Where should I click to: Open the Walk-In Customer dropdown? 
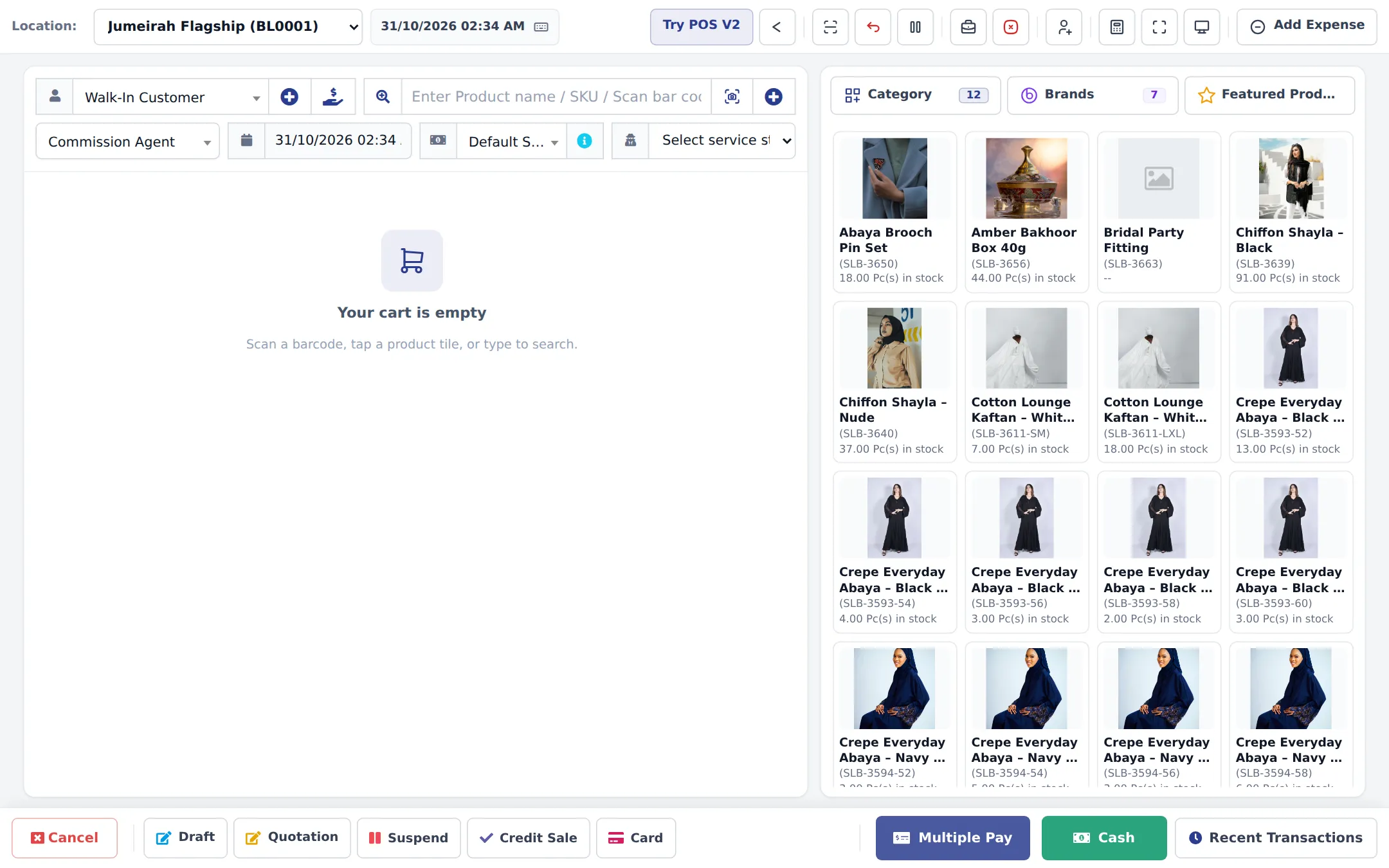(170, 97)
